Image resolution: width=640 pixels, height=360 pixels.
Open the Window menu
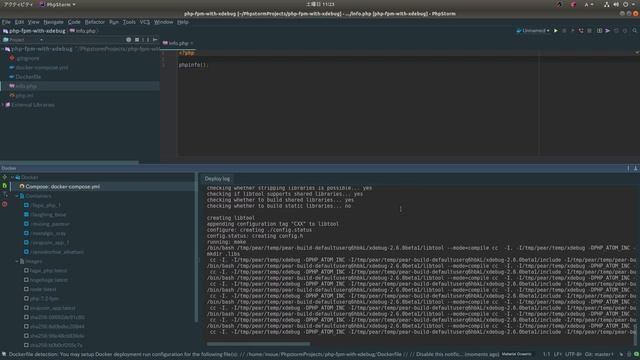pos(164,22)
